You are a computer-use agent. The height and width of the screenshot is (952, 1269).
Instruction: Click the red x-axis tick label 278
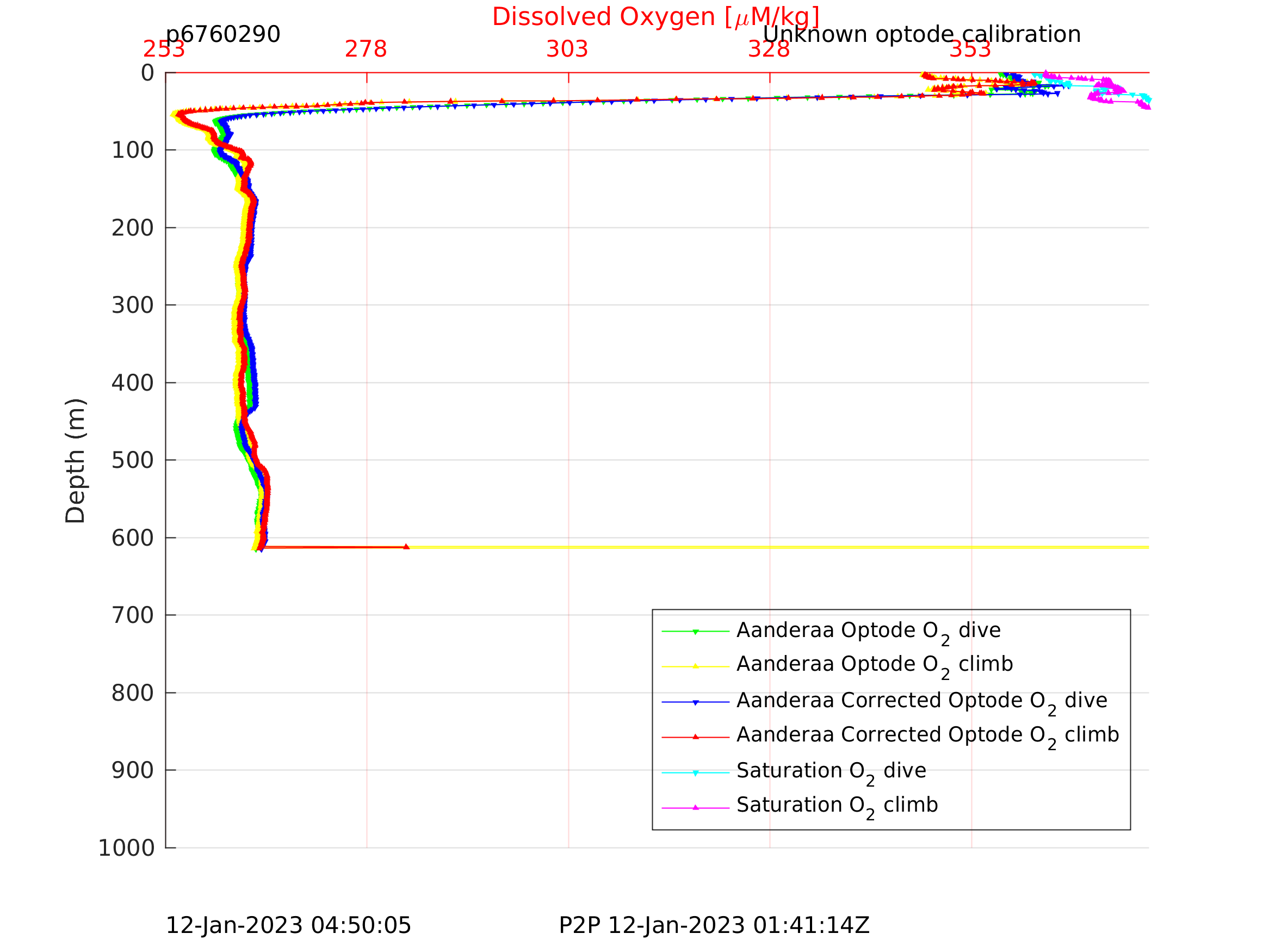click(x=366, y=50)
